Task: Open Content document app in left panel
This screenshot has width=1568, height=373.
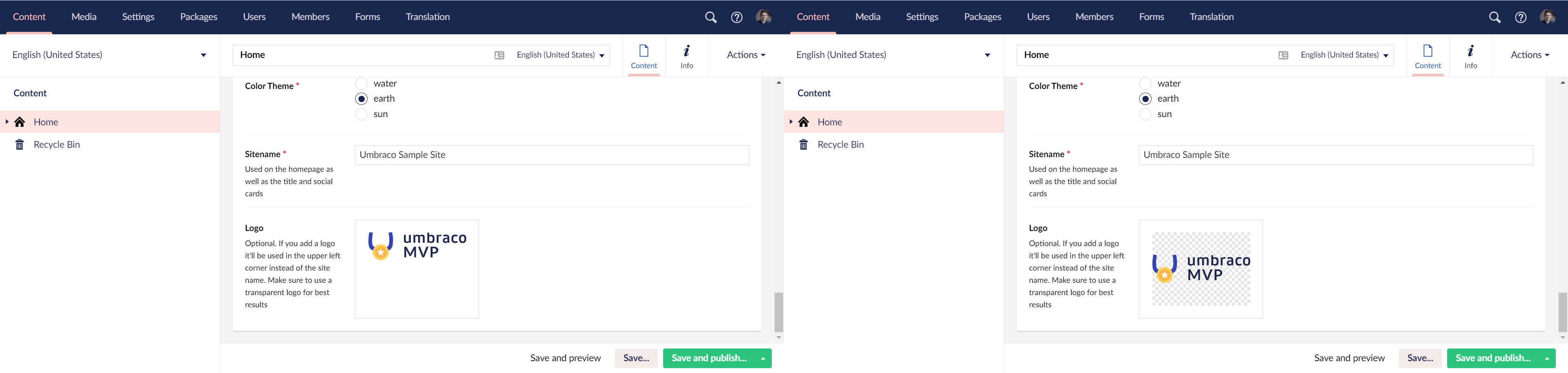Action: point(644,56)
